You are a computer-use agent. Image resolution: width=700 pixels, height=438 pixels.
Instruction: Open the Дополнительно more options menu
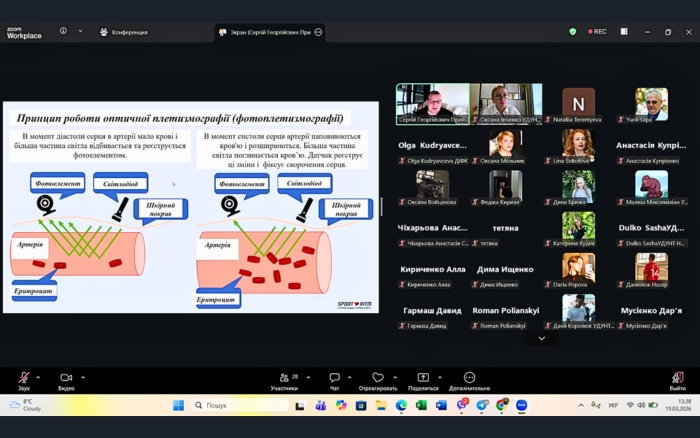click(x=469, y=380)
